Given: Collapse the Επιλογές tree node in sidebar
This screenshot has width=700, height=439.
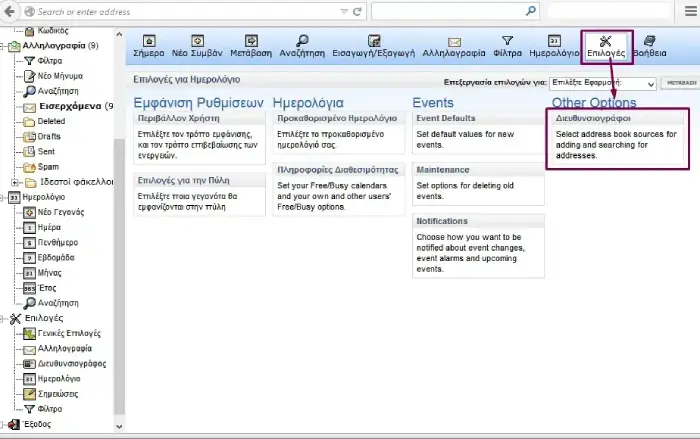Looking at the screenshot, I should pyautogui.click(x=2, y=318).
